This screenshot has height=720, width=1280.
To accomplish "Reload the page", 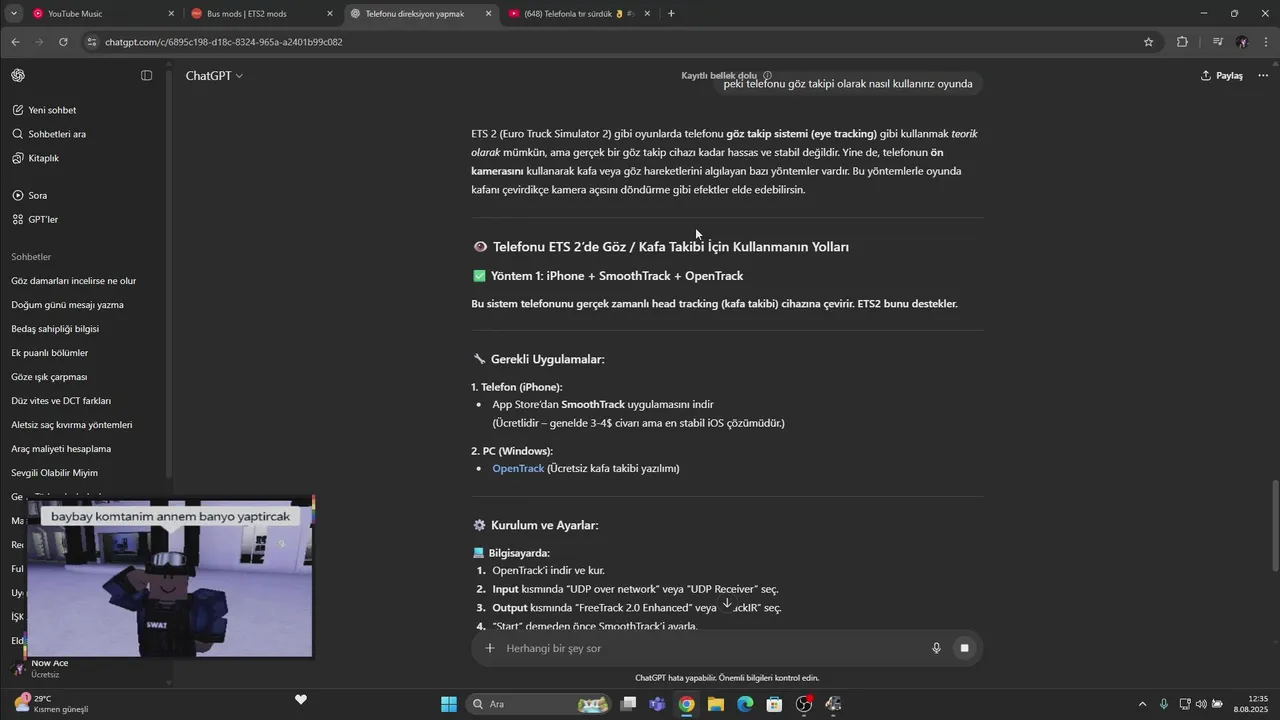I will pyautogui.click(x=63, y=42).
